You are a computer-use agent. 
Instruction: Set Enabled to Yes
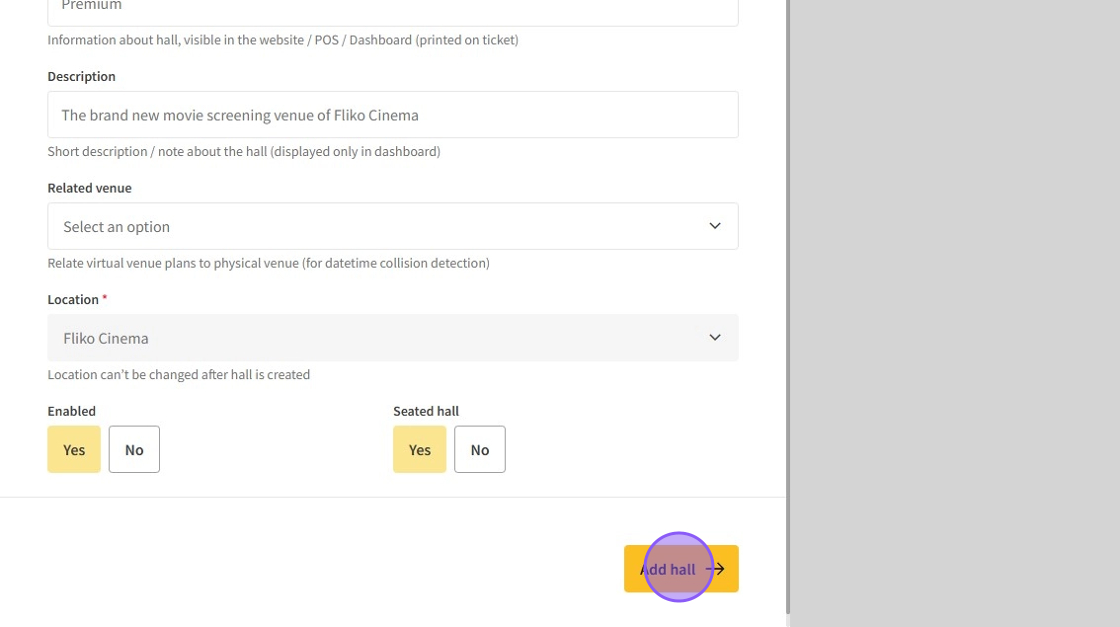pos(74,450)
